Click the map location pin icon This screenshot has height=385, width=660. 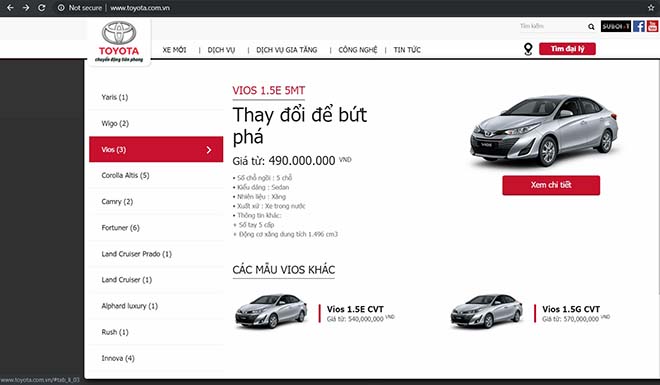pyautogui.click(x=528, y=49)
